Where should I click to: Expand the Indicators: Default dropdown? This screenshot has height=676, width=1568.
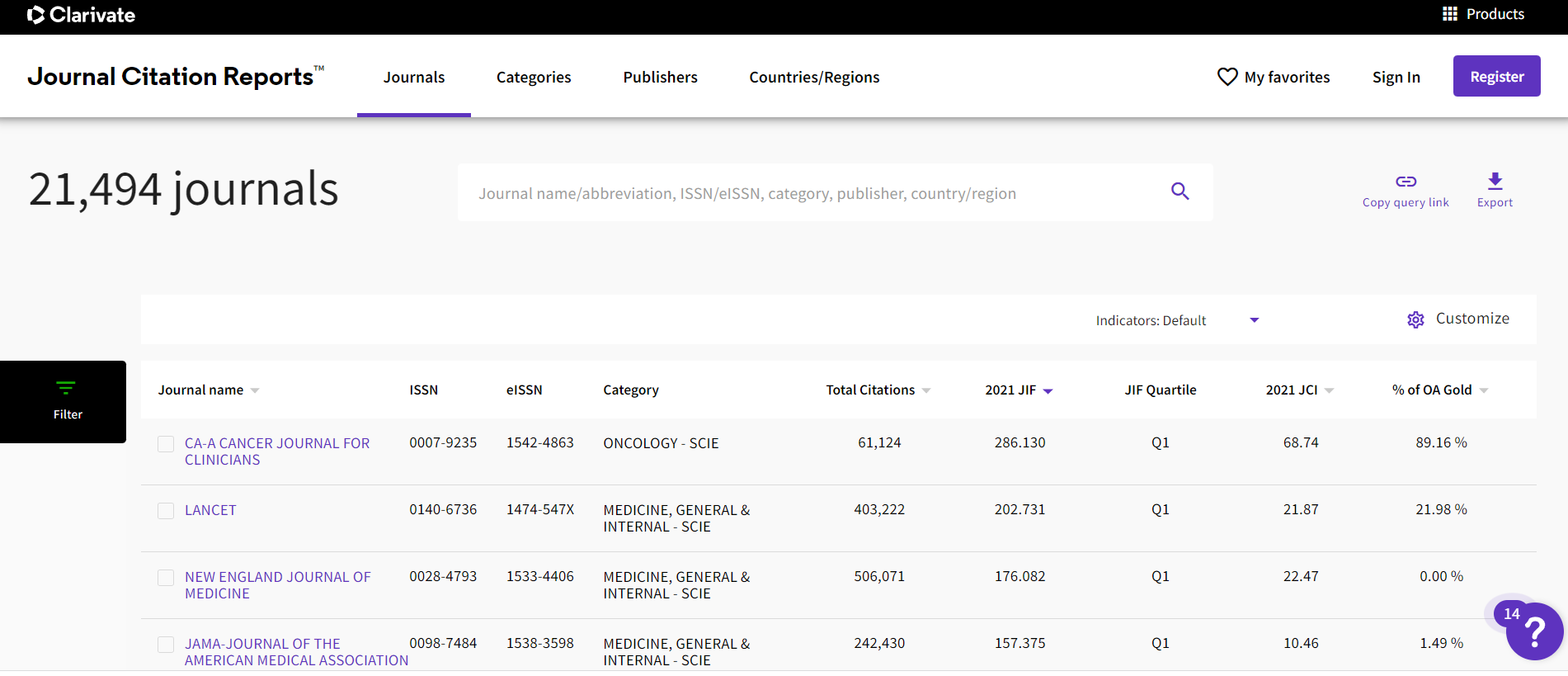pyautogui.click(x=1177, y=320)
